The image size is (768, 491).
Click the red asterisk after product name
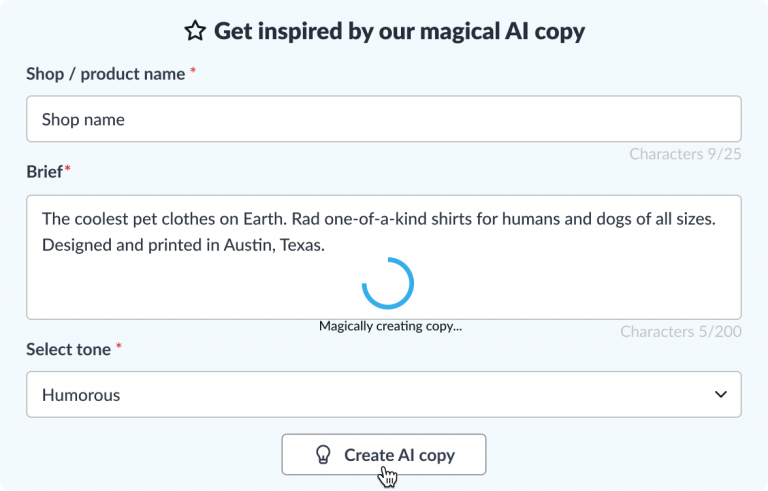193,71
